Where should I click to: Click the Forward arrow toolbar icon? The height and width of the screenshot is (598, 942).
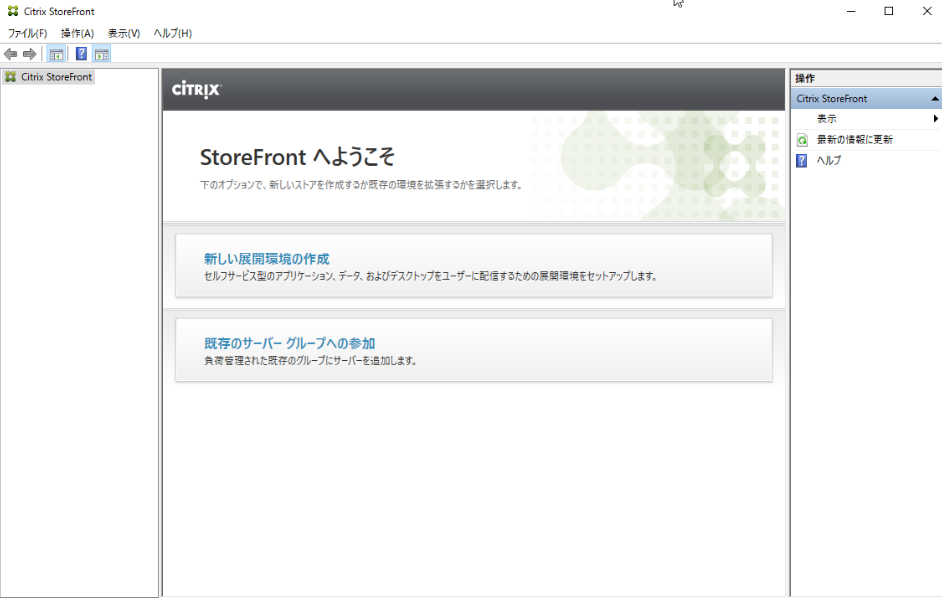[x=29, y=54]
